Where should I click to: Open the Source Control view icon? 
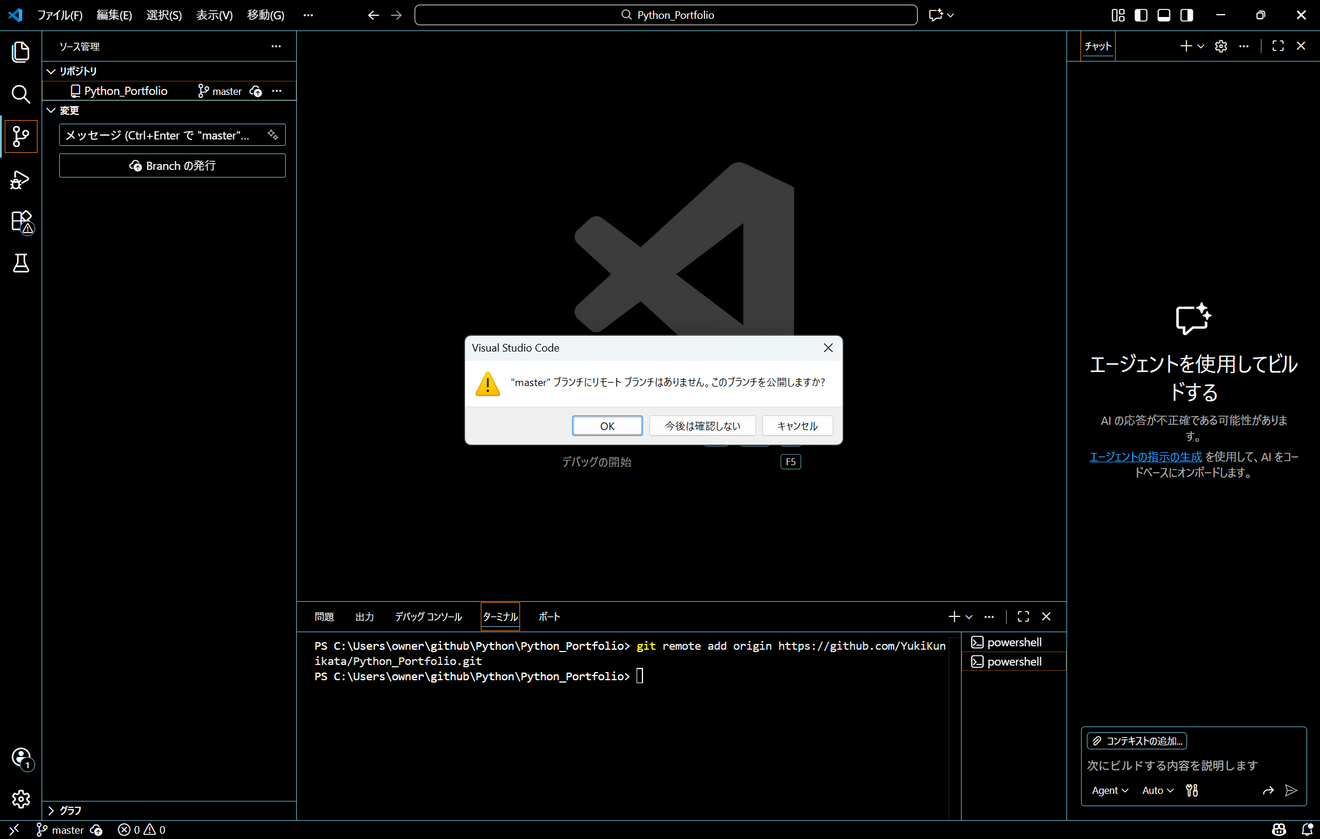[20, 137]
